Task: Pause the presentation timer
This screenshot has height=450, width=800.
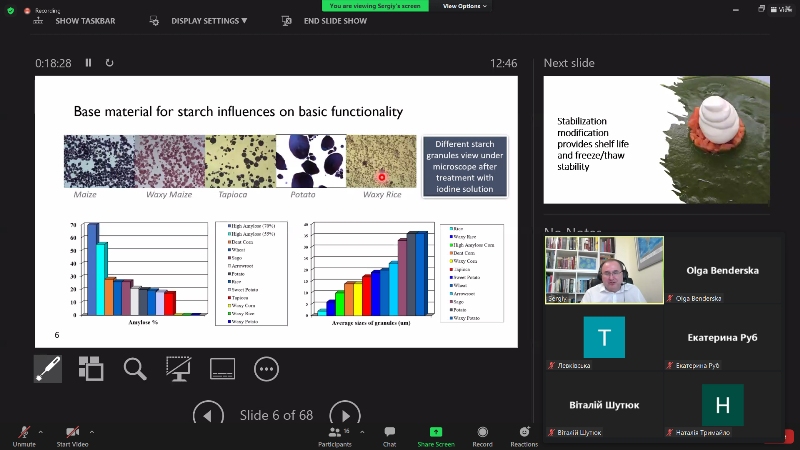Action: (88, 63)
